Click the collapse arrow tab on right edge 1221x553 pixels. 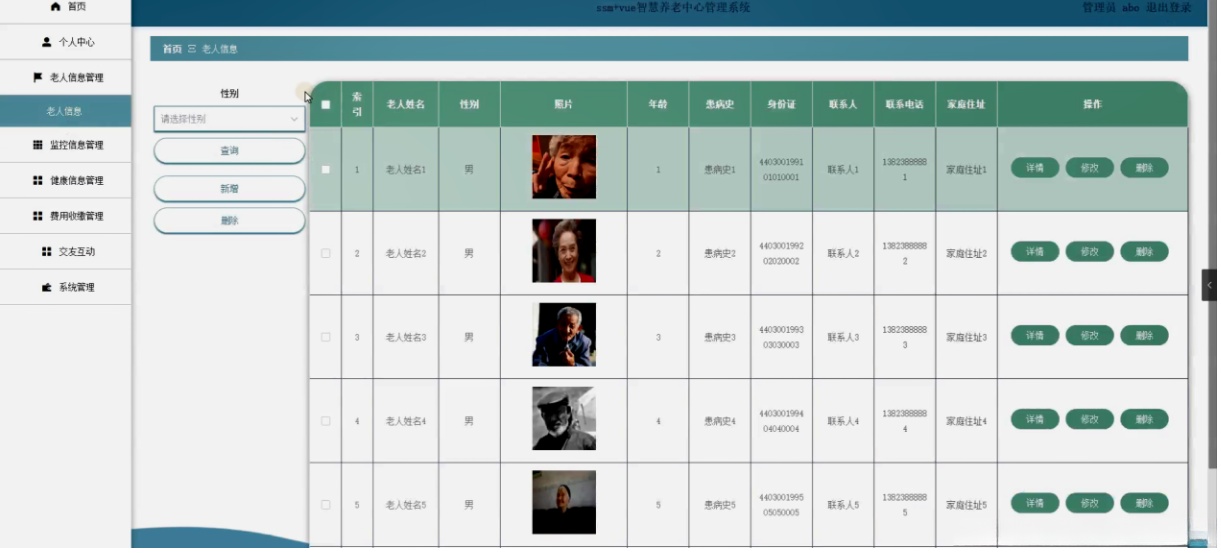(1211, 285)
